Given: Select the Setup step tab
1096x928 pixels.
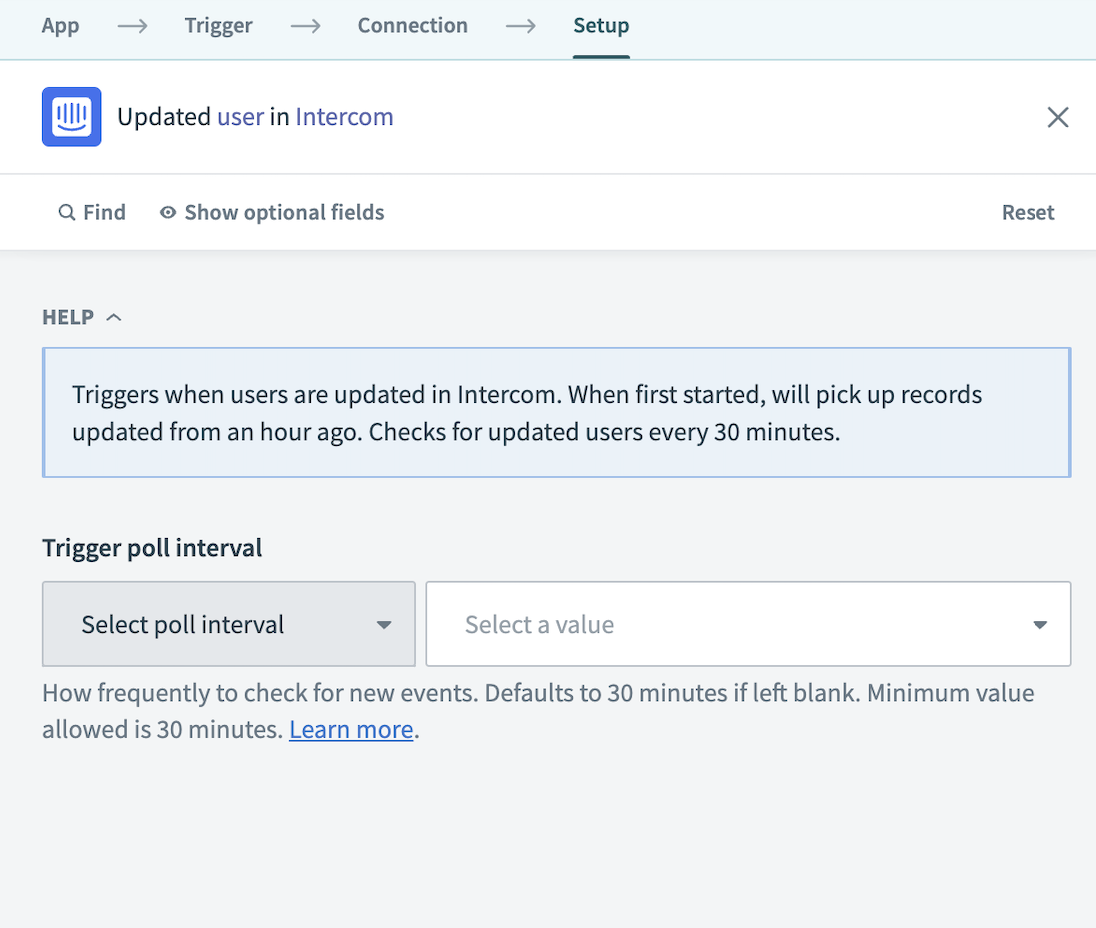Looking at the screenshot, I should [x=601, y=26].
